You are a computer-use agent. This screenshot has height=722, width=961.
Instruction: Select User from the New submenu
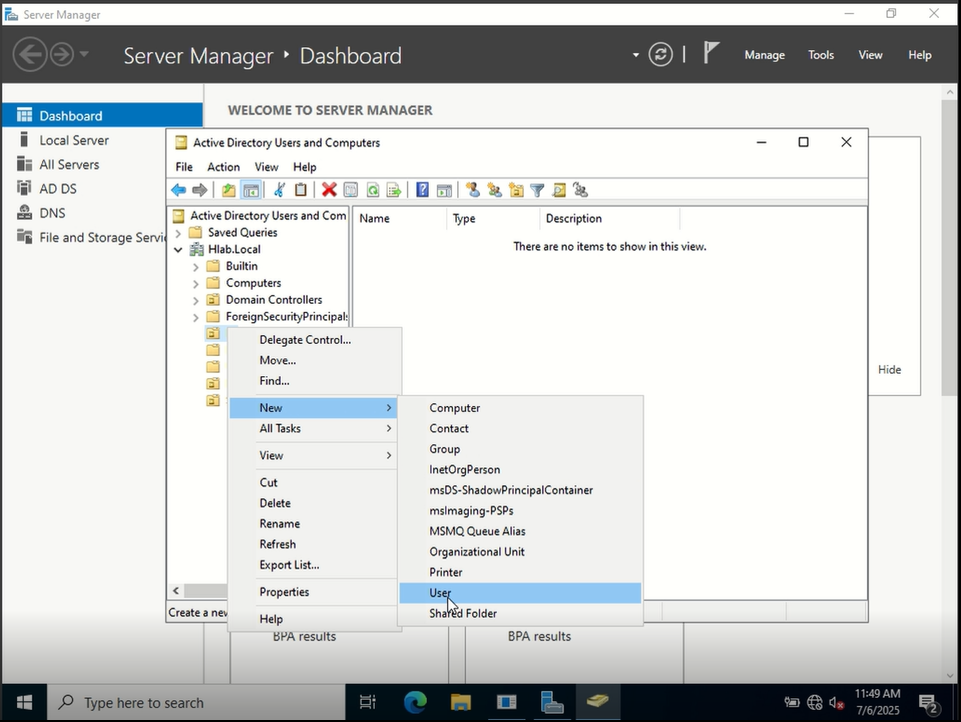(520, 593)
